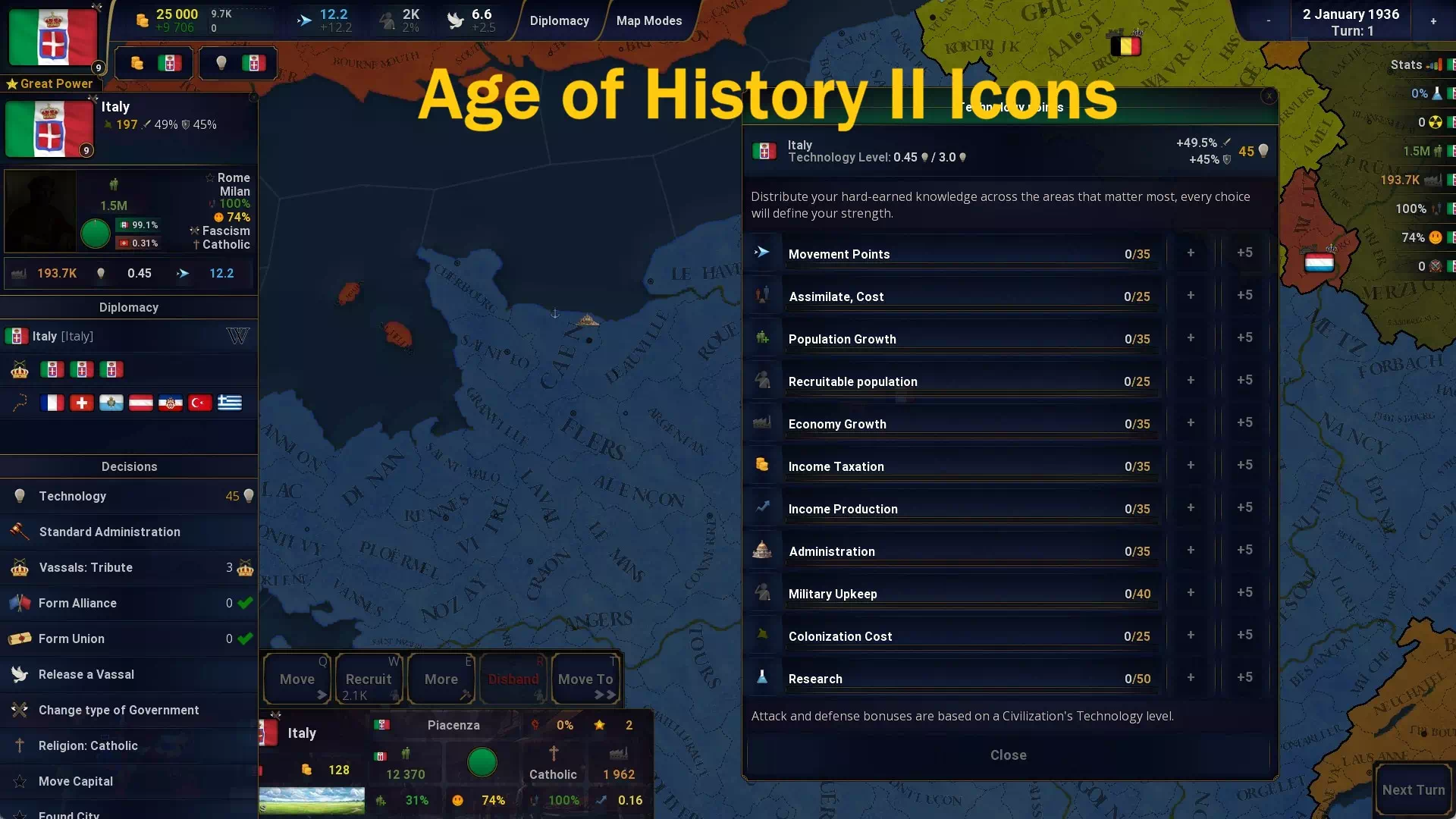
Task: Add one point to Economy Growth
Action: tap(1191, 422)
